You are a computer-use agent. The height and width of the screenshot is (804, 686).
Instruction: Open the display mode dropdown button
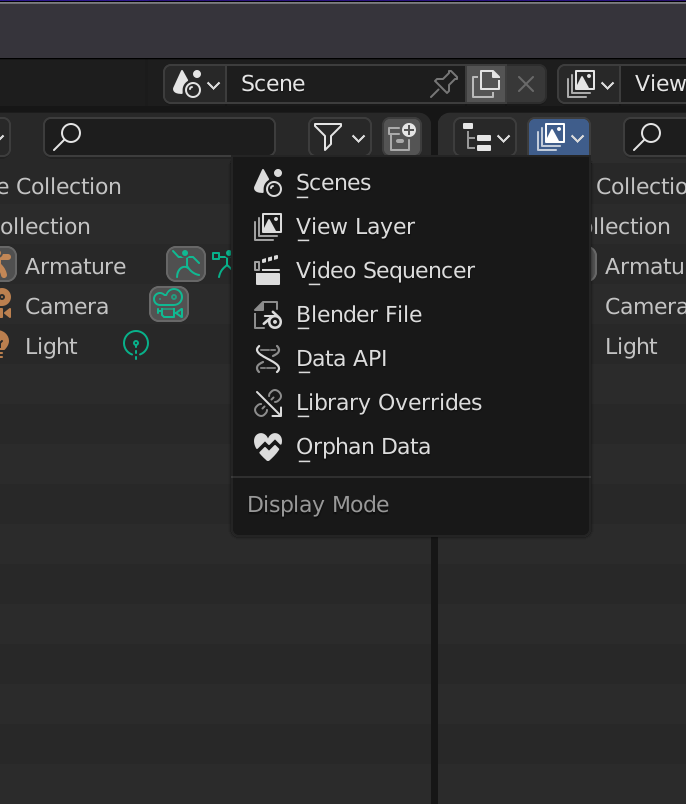pos(559,137)
